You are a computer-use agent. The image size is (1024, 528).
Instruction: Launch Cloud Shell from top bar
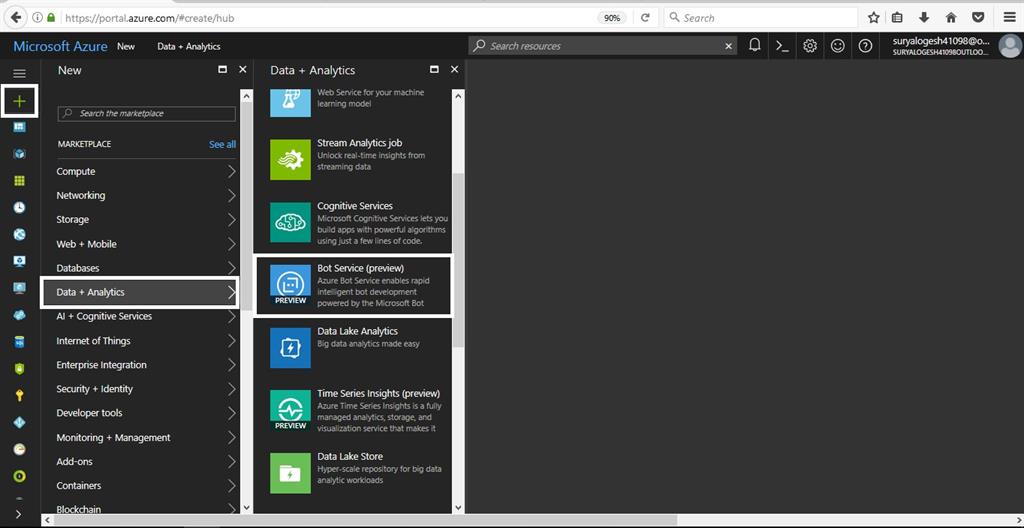pyautogui.click(x=782, y=46)
